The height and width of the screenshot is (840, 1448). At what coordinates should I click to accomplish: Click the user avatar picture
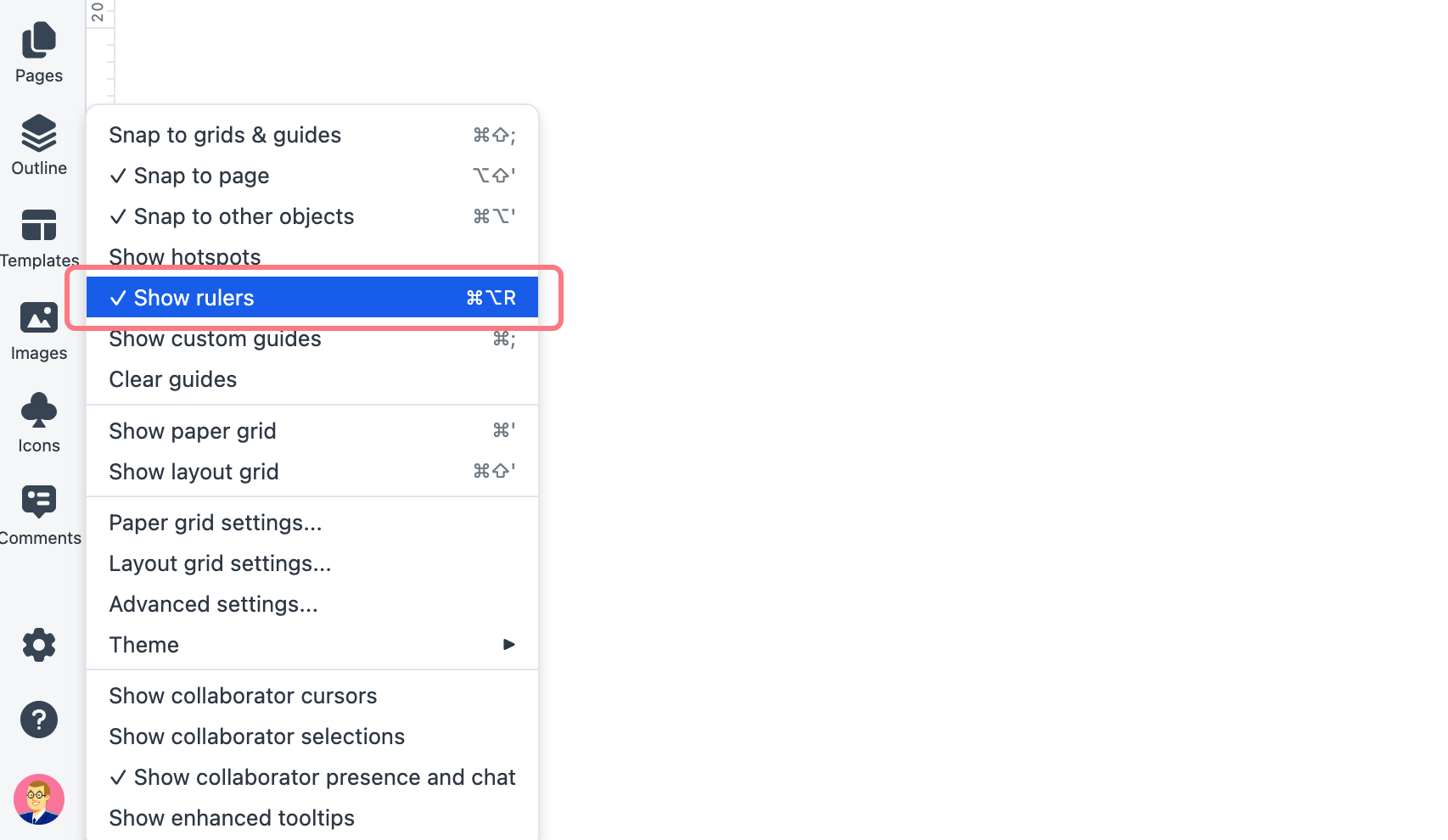(x=39, y=799)
